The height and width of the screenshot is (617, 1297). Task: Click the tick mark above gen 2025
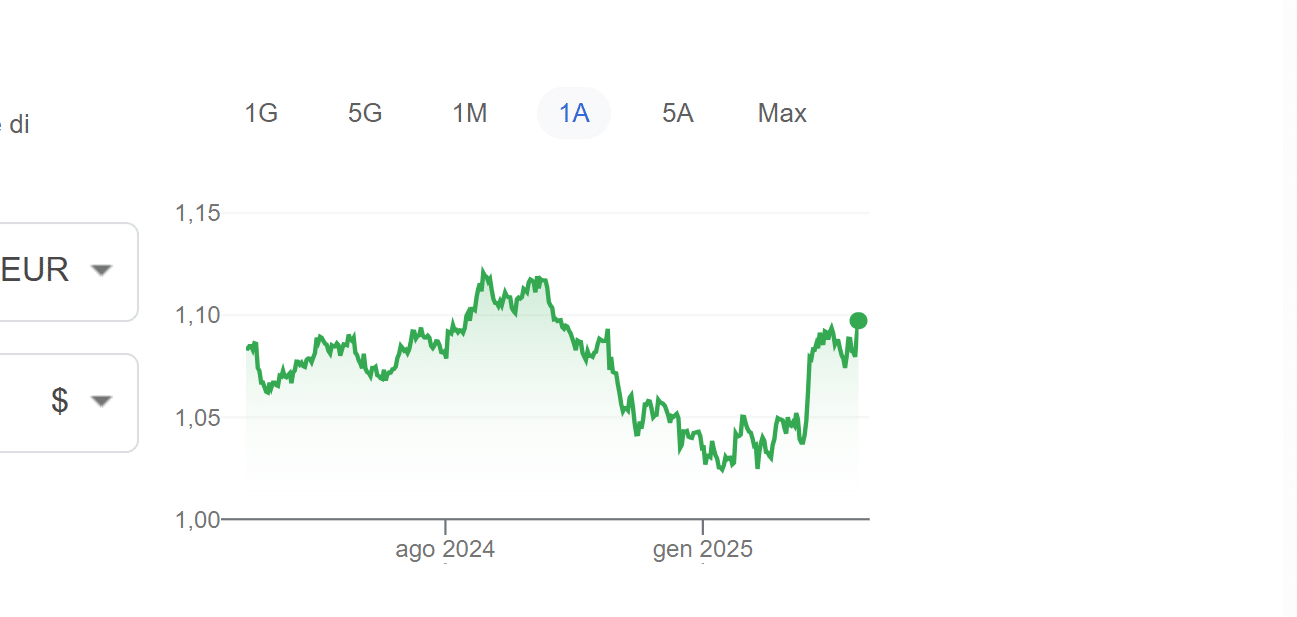pyautogui.click(x=703, y=526)
